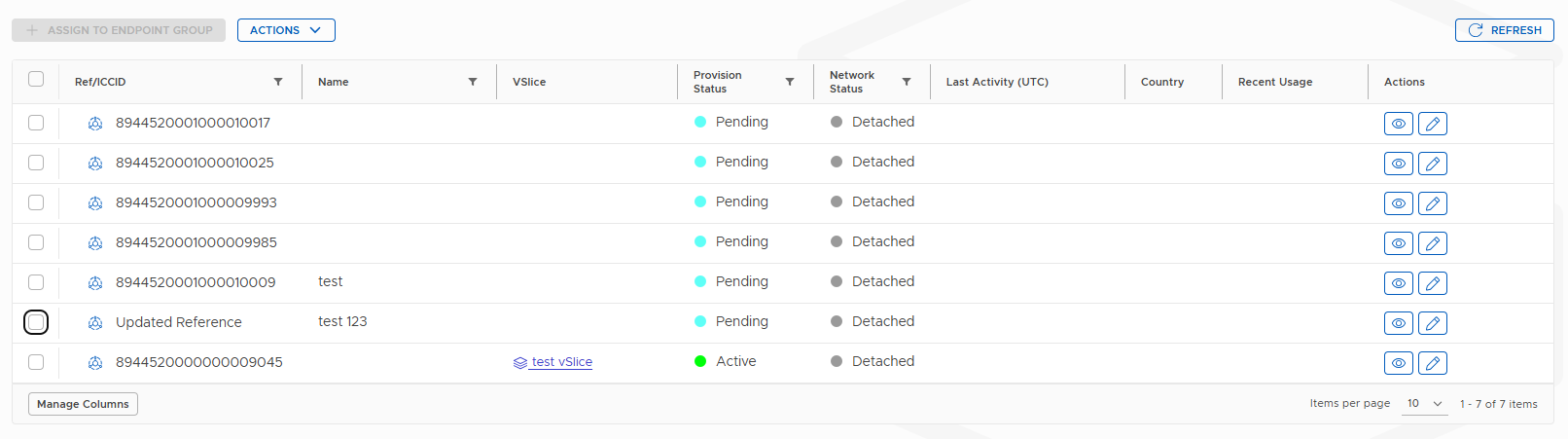Edit endpoint 8944520001000010009
Screen dimensions: 1568x439
coord(1432,283)
